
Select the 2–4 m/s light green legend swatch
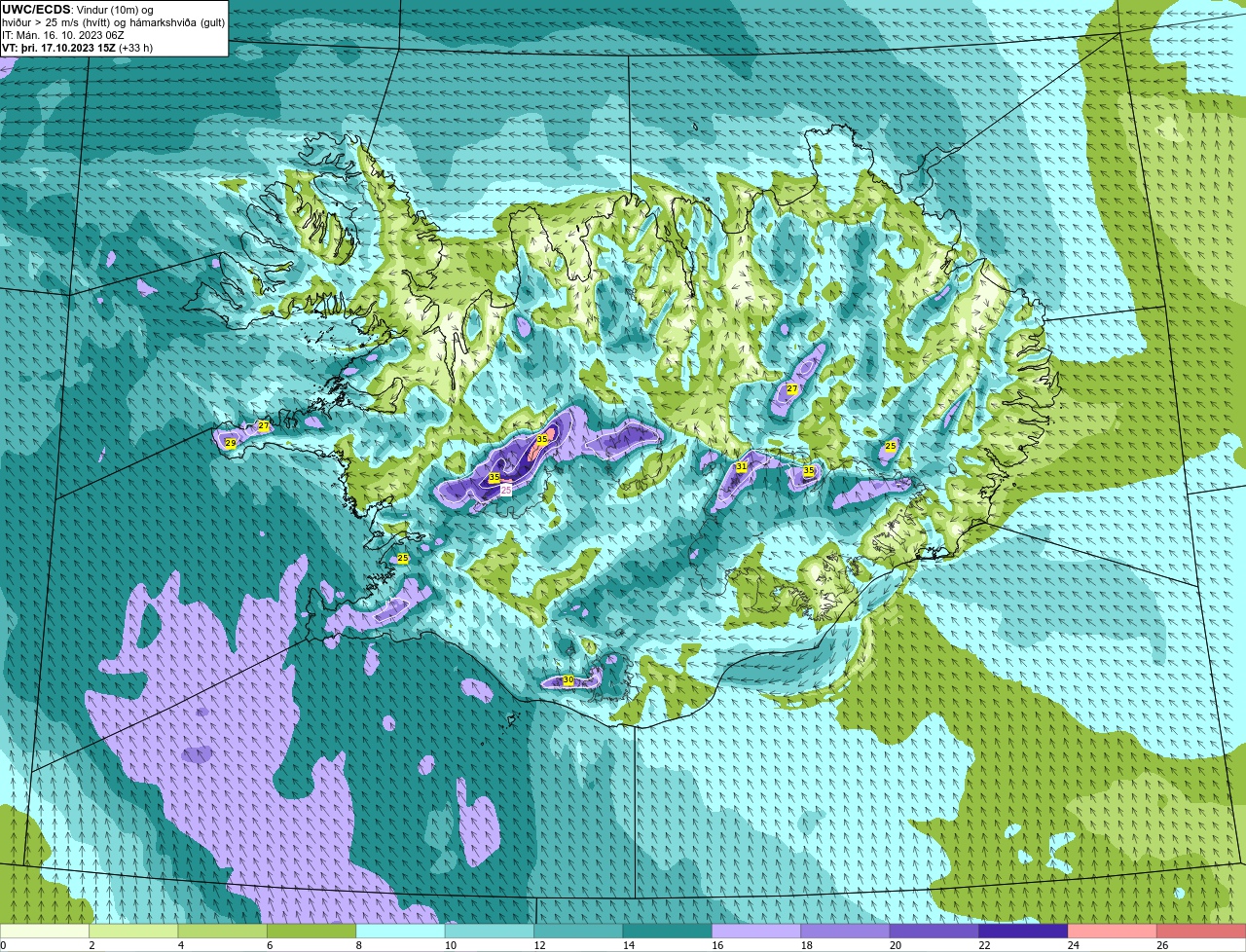pyautogui.click(x=133, y=932)
